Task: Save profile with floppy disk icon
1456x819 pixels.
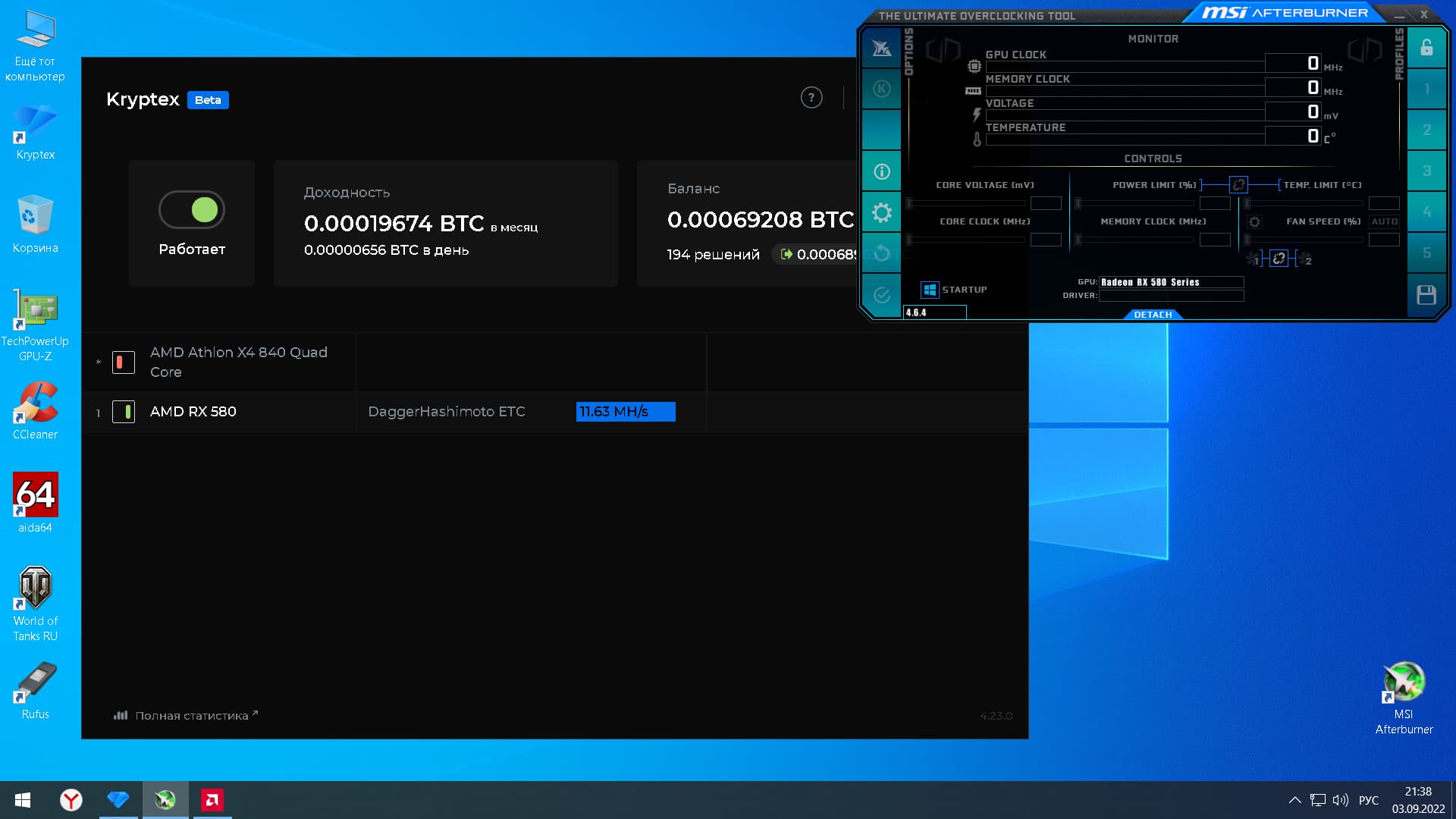Action: point(1426,295)
